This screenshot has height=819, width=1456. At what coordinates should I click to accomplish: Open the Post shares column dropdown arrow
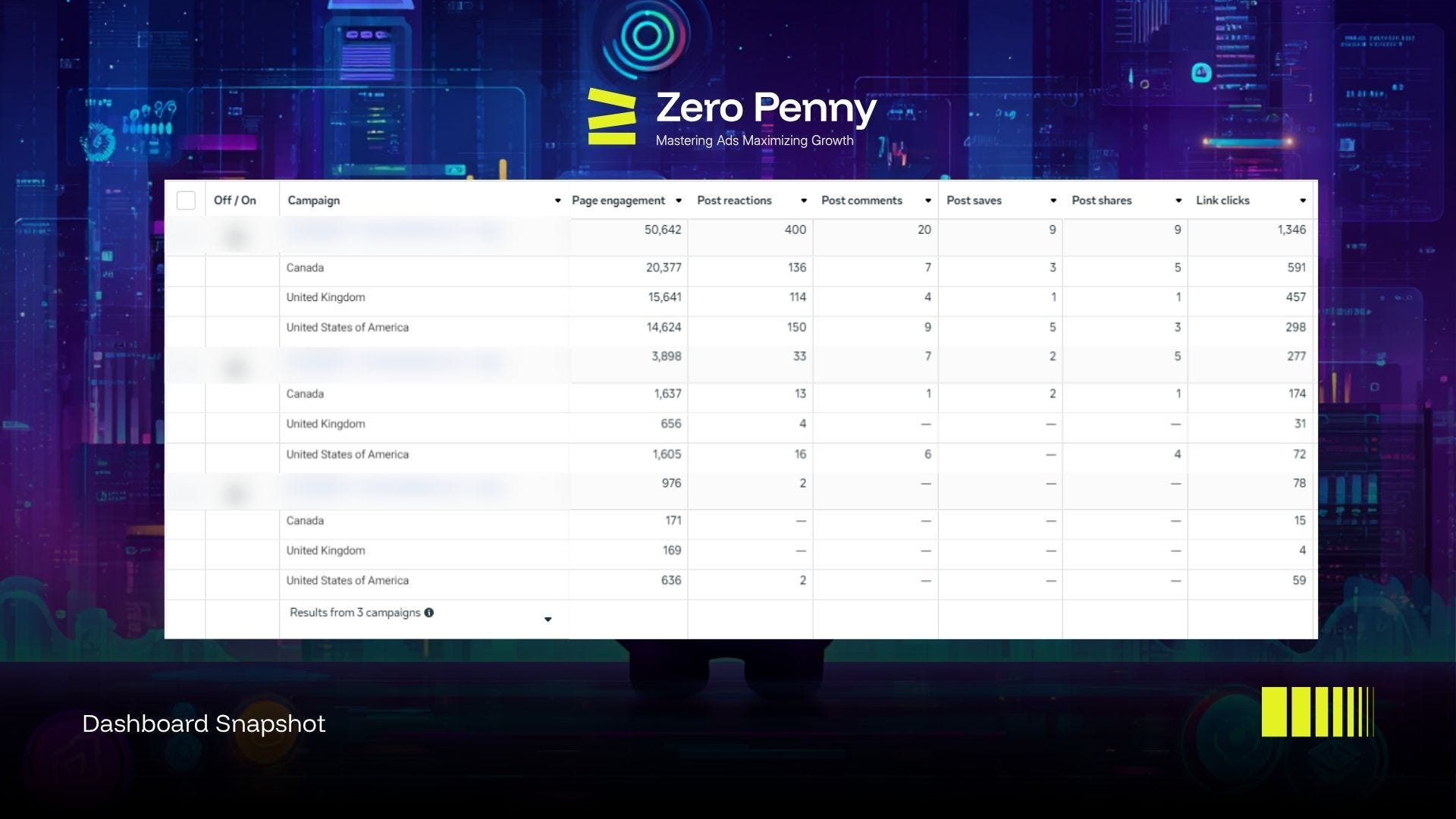click(1178, 201)
